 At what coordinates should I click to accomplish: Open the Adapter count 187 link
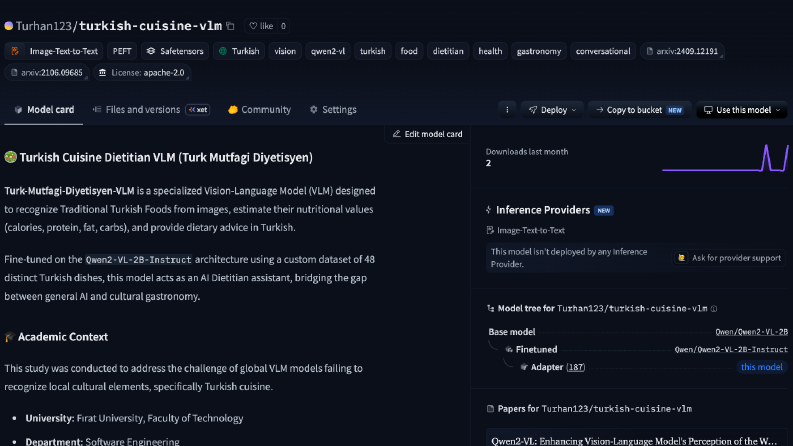[x=576, y=367]
